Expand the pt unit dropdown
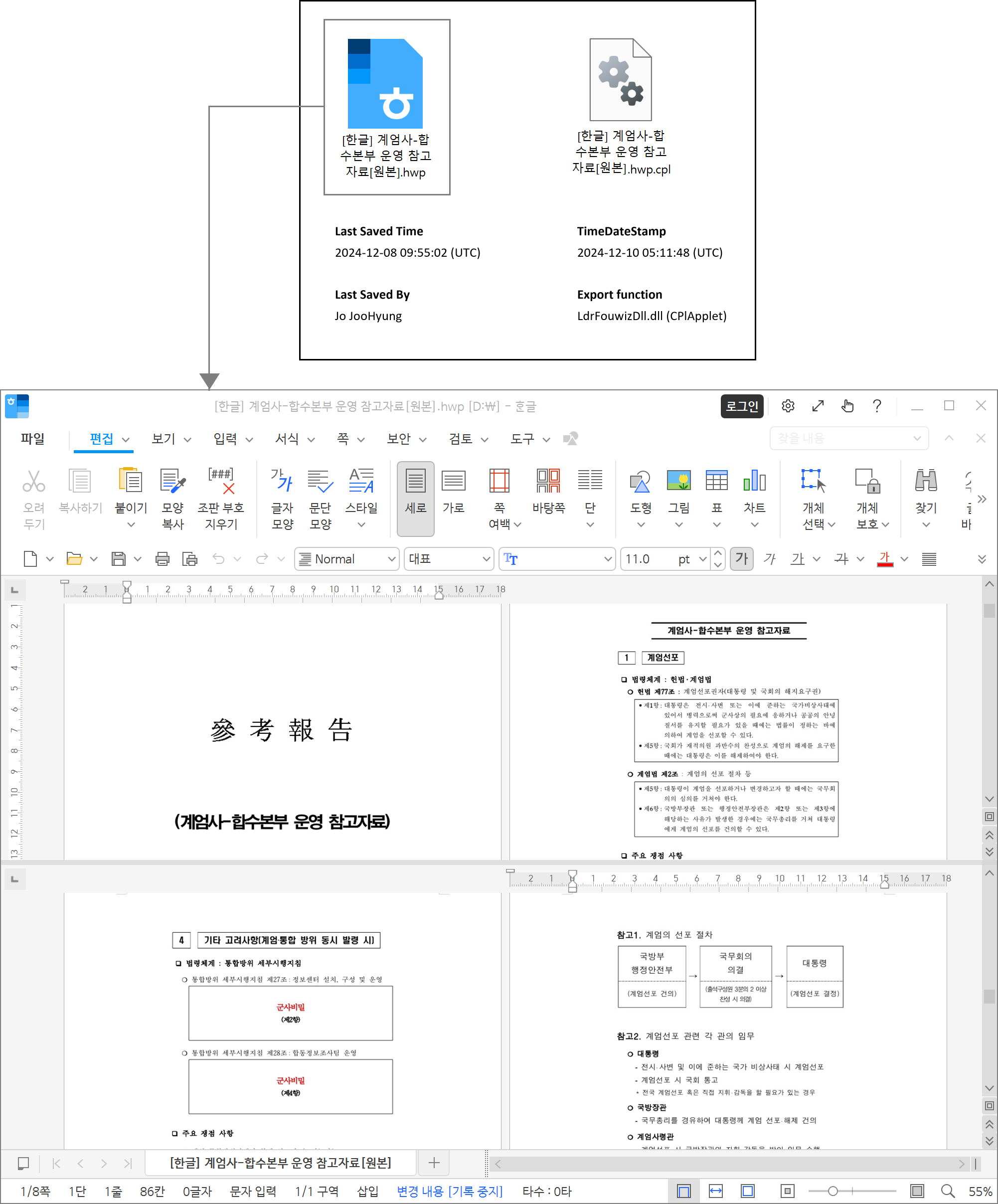 [x=703, y=558]
